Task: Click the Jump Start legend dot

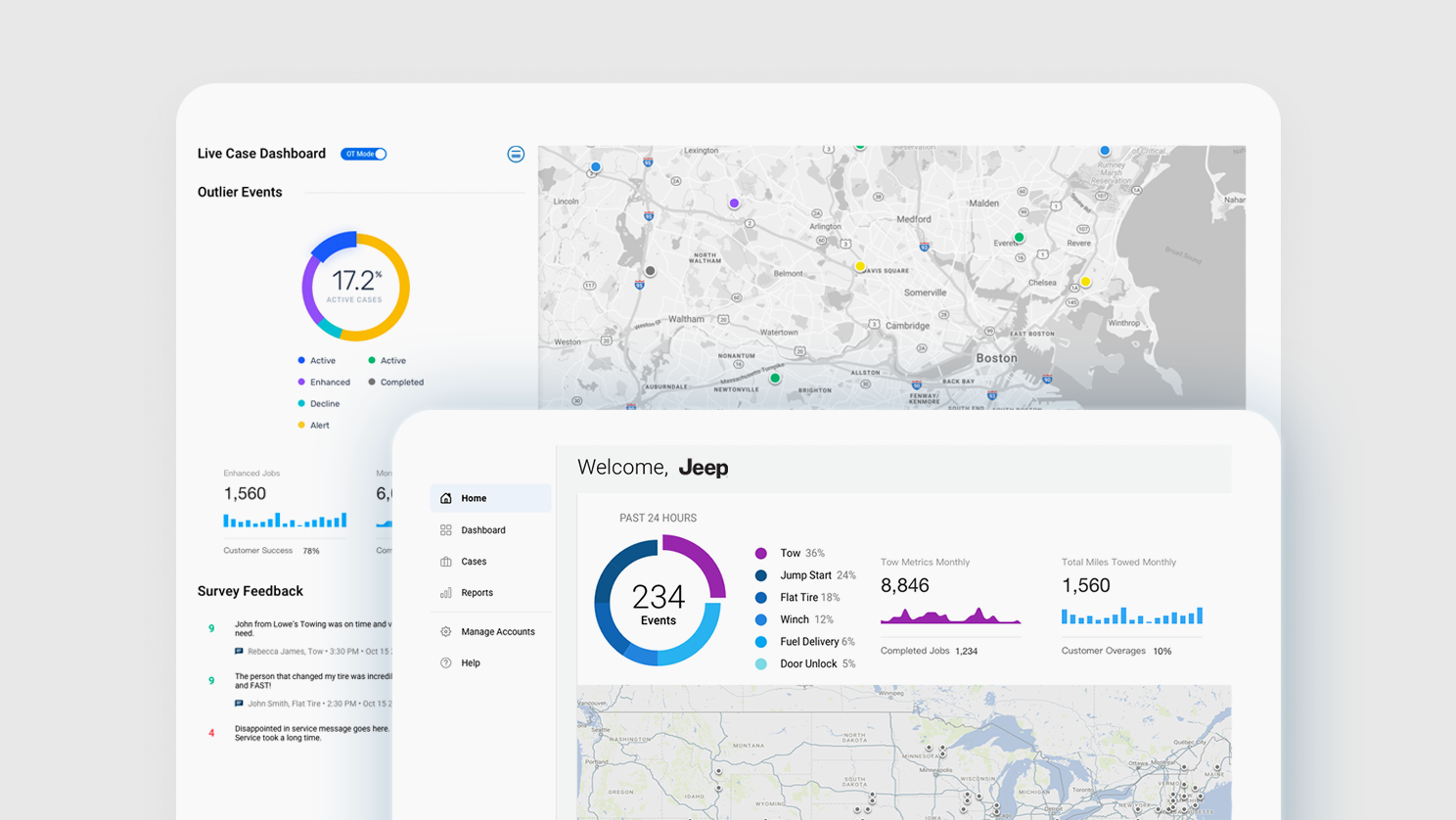Action: (x=760, y=575)
